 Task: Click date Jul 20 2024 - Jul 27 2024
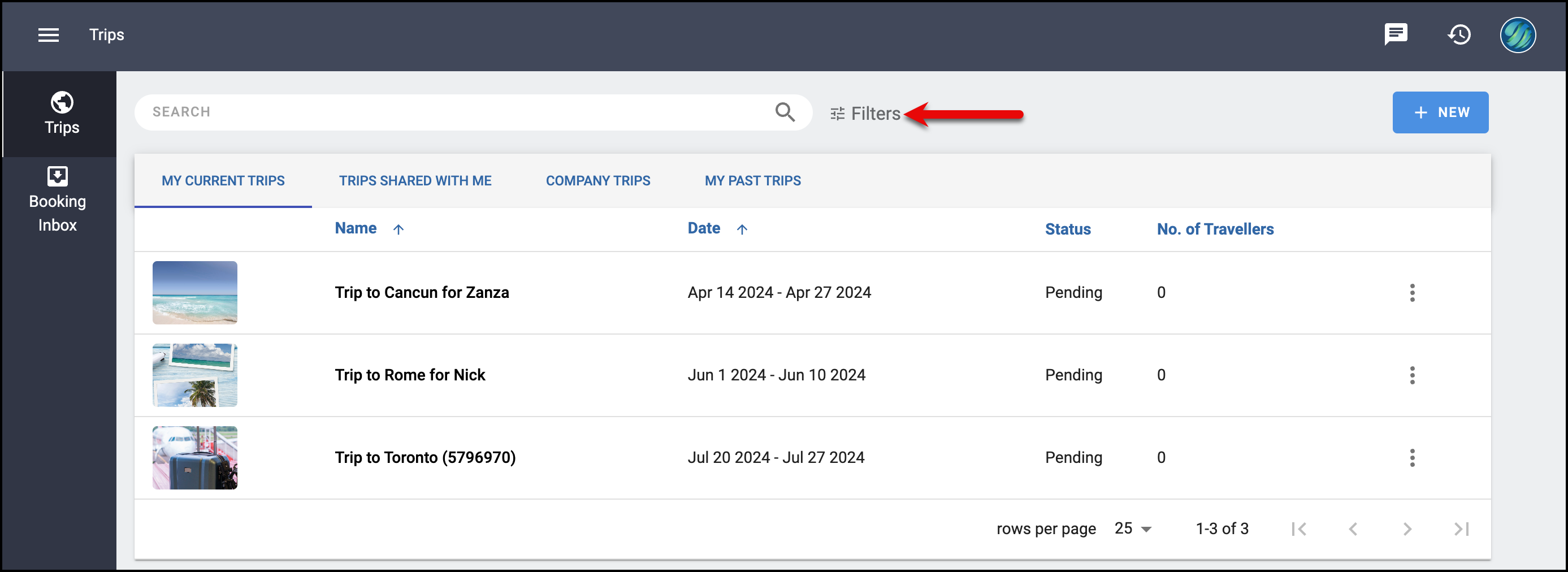click(x=776, y=458)
